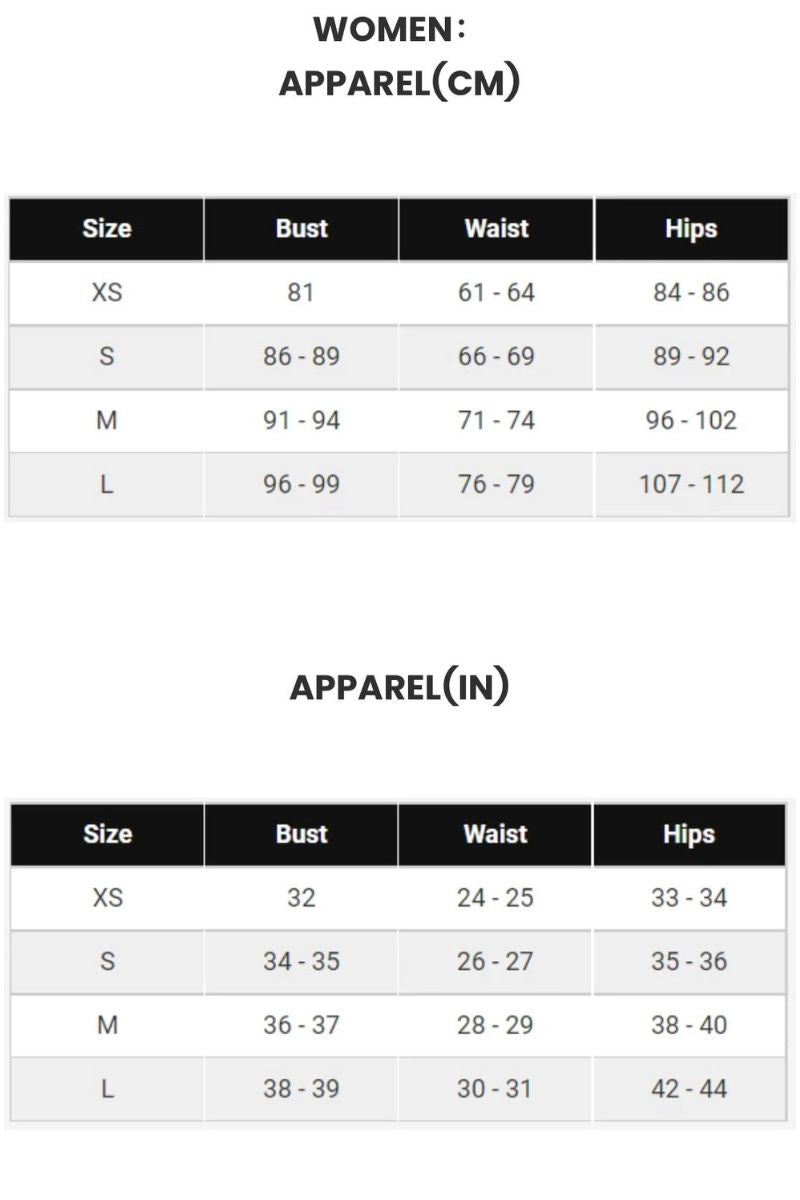Click the 24 - 25 waist value
800x1200 pixels.
pyautogui.click(x=495, y=898)
